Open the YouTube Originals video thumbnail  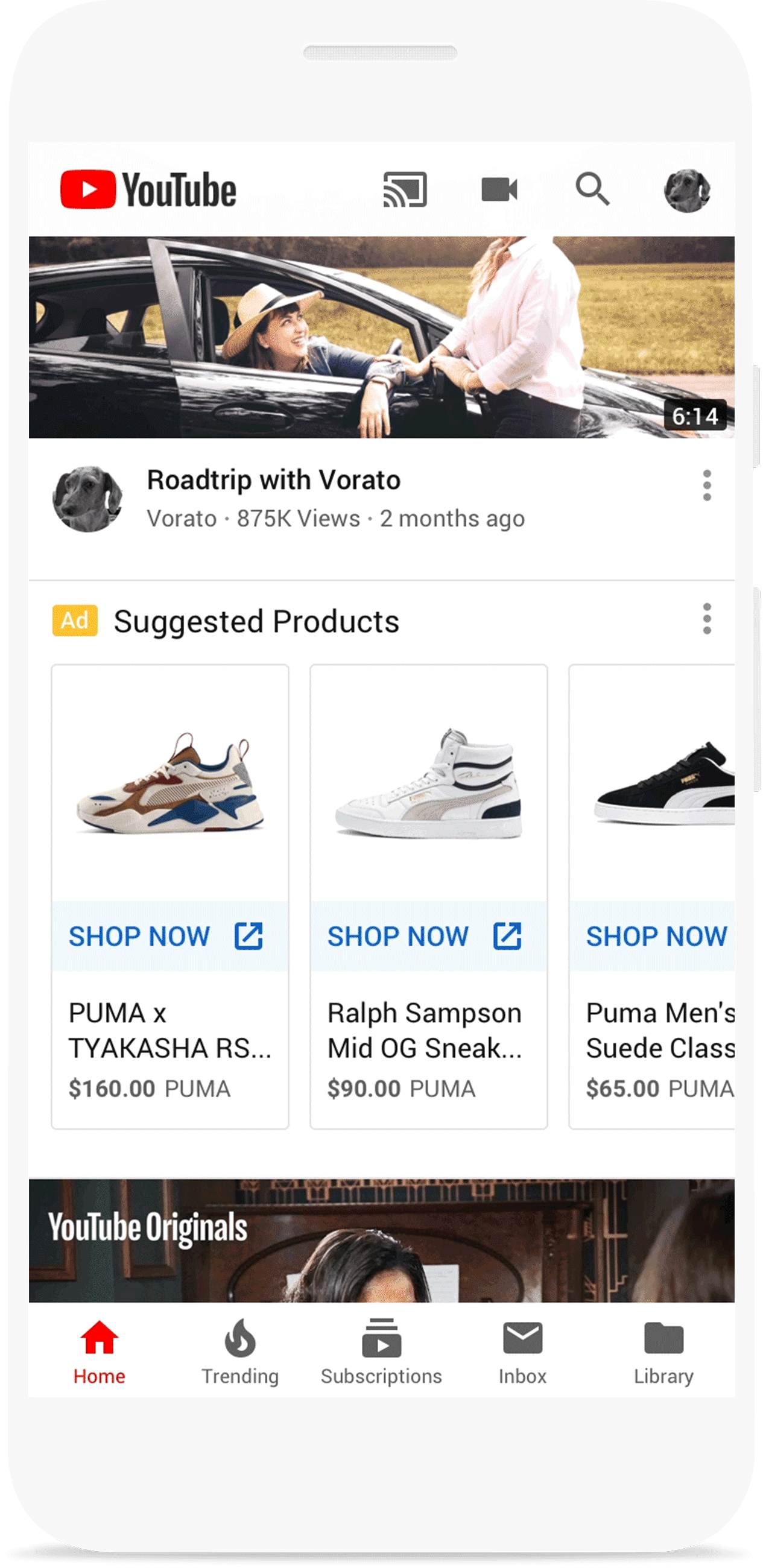point(381,1241)
